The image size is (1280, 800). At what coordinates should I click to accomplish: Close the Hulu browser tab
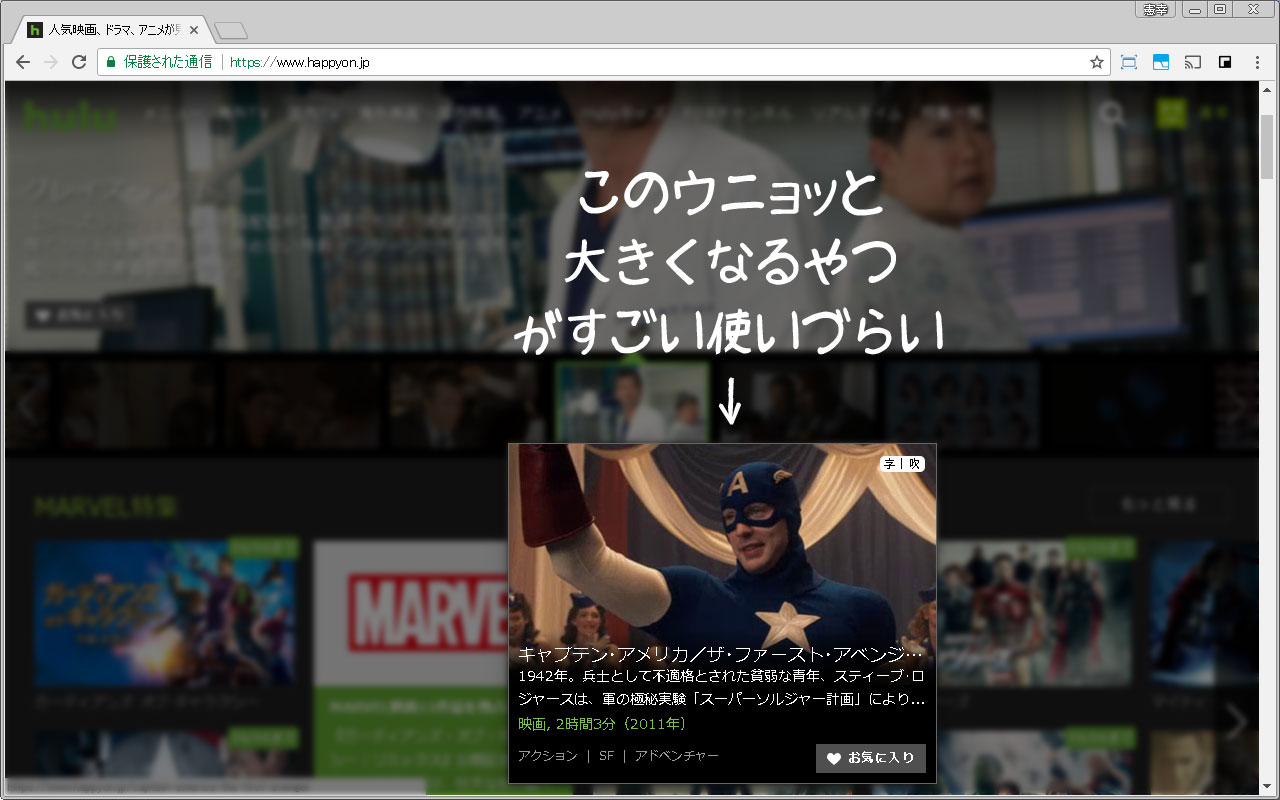pyautogui.click(x=194, y=30)
